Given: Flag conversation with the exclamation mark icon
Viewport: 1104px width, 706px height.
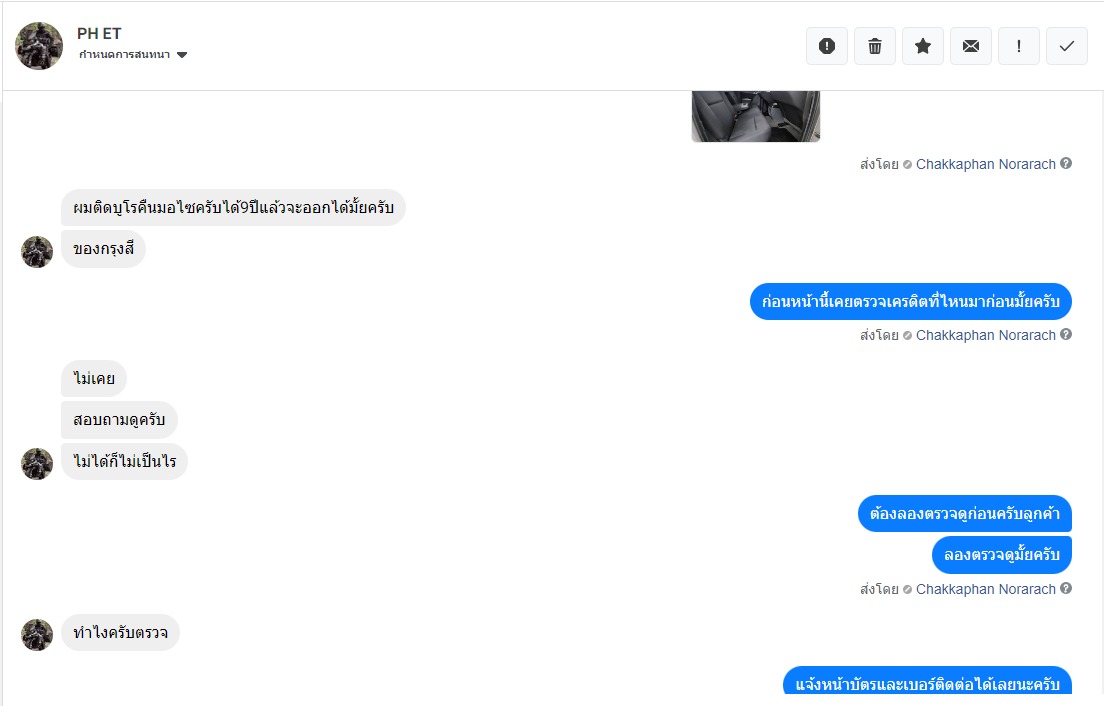Looking at the screenshot, I should (x=1018, y=46).
